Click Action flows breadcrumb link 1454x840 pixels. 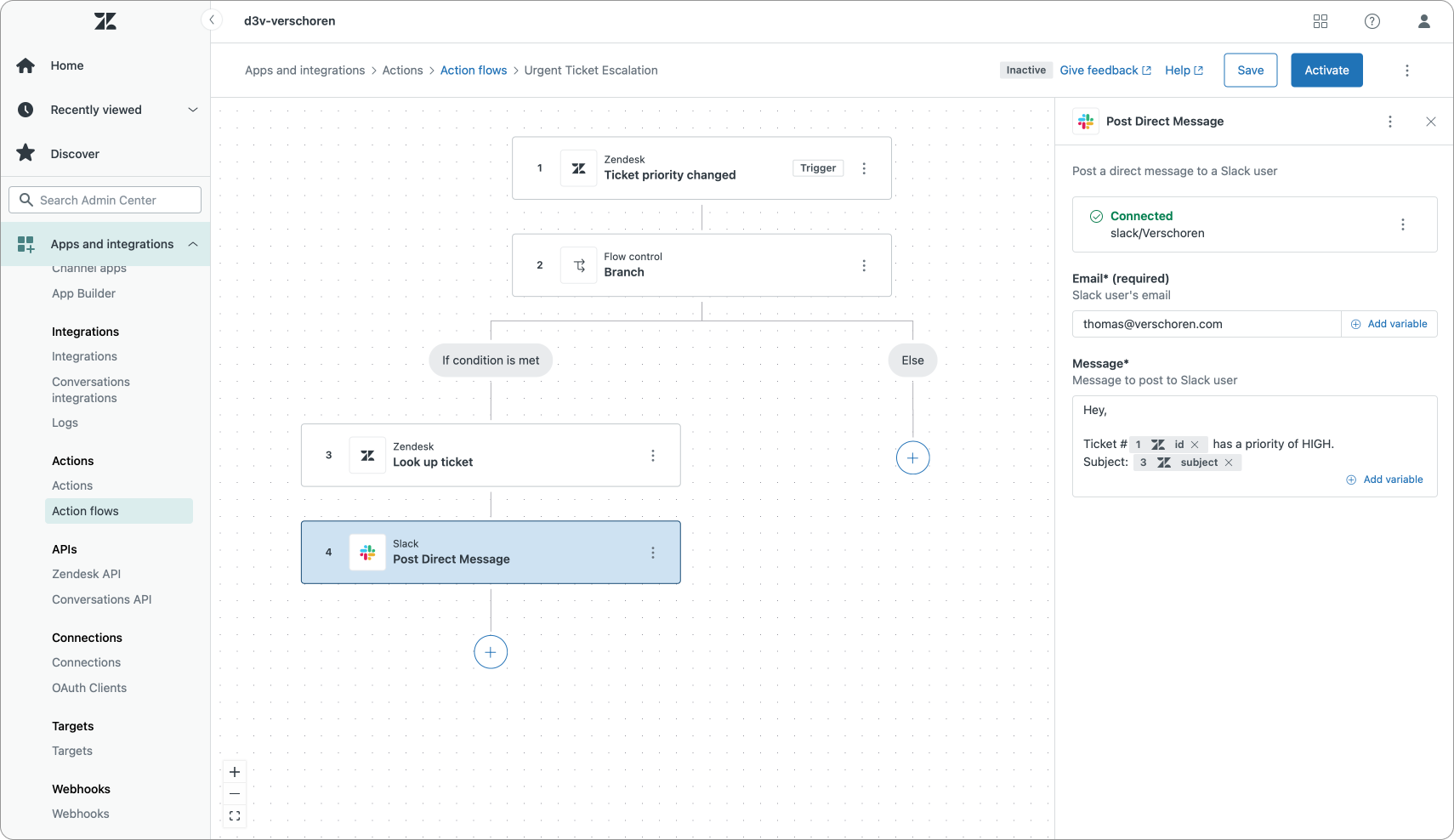[474, 71]
